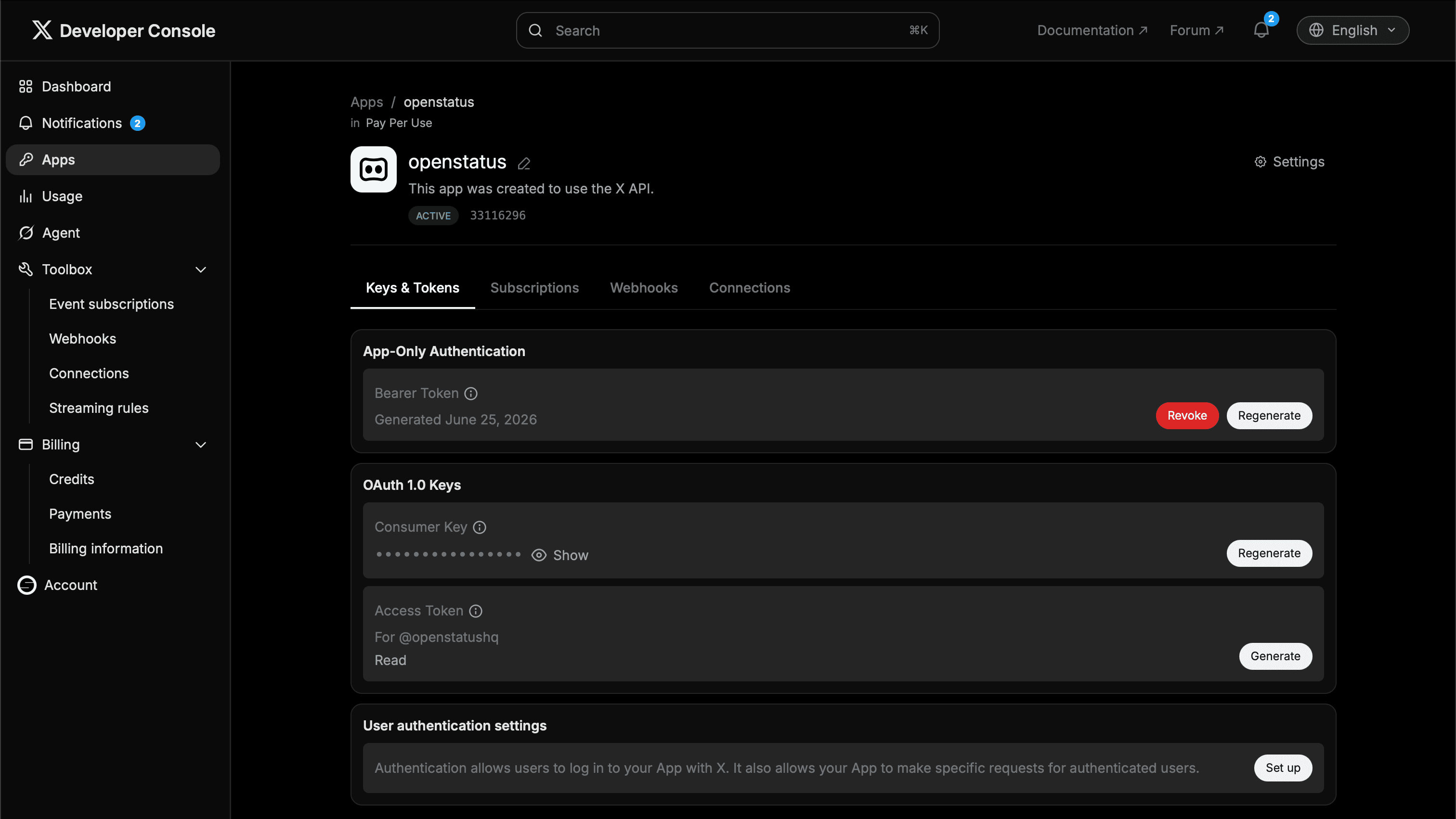Click the notification count badge in sidebar
This screenshot has height=819, width=1456.
pos(137,123)
